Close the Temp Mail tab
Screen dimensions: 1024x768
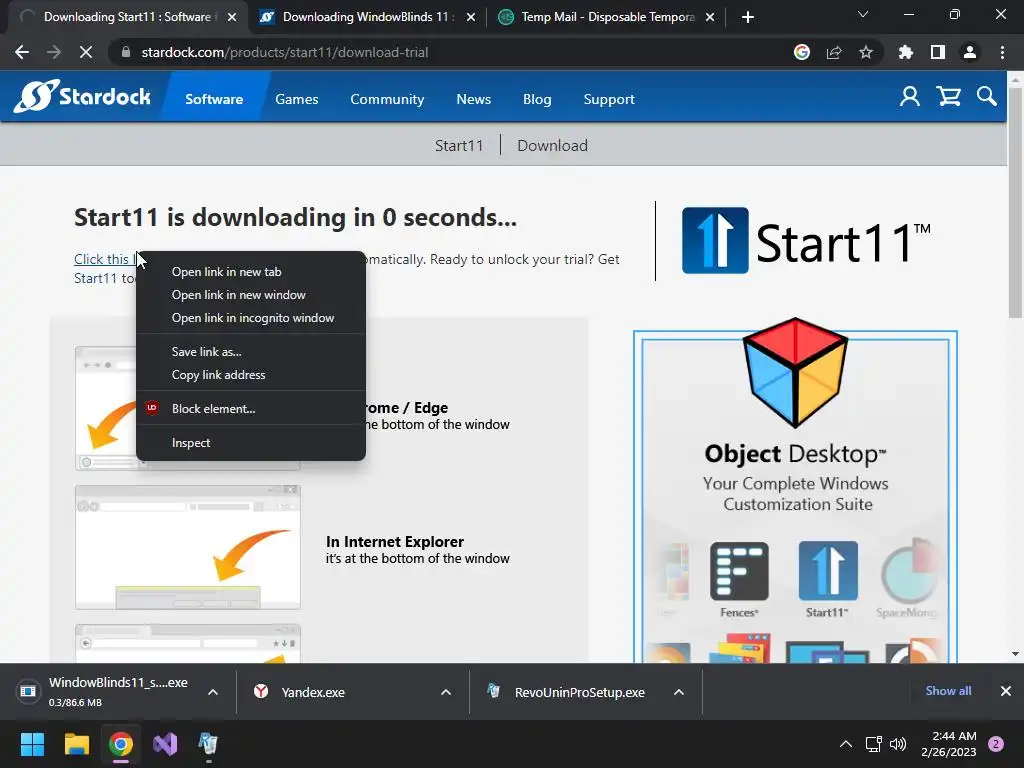710,17
